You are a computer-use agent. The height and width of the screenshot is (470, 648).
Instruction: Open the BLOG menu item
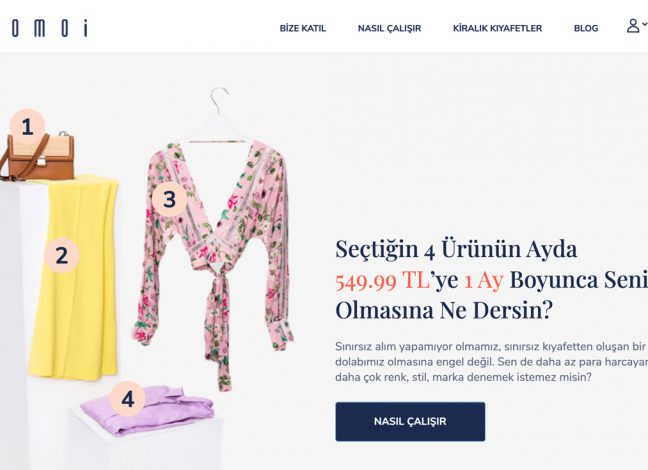(x=586, y=29)
